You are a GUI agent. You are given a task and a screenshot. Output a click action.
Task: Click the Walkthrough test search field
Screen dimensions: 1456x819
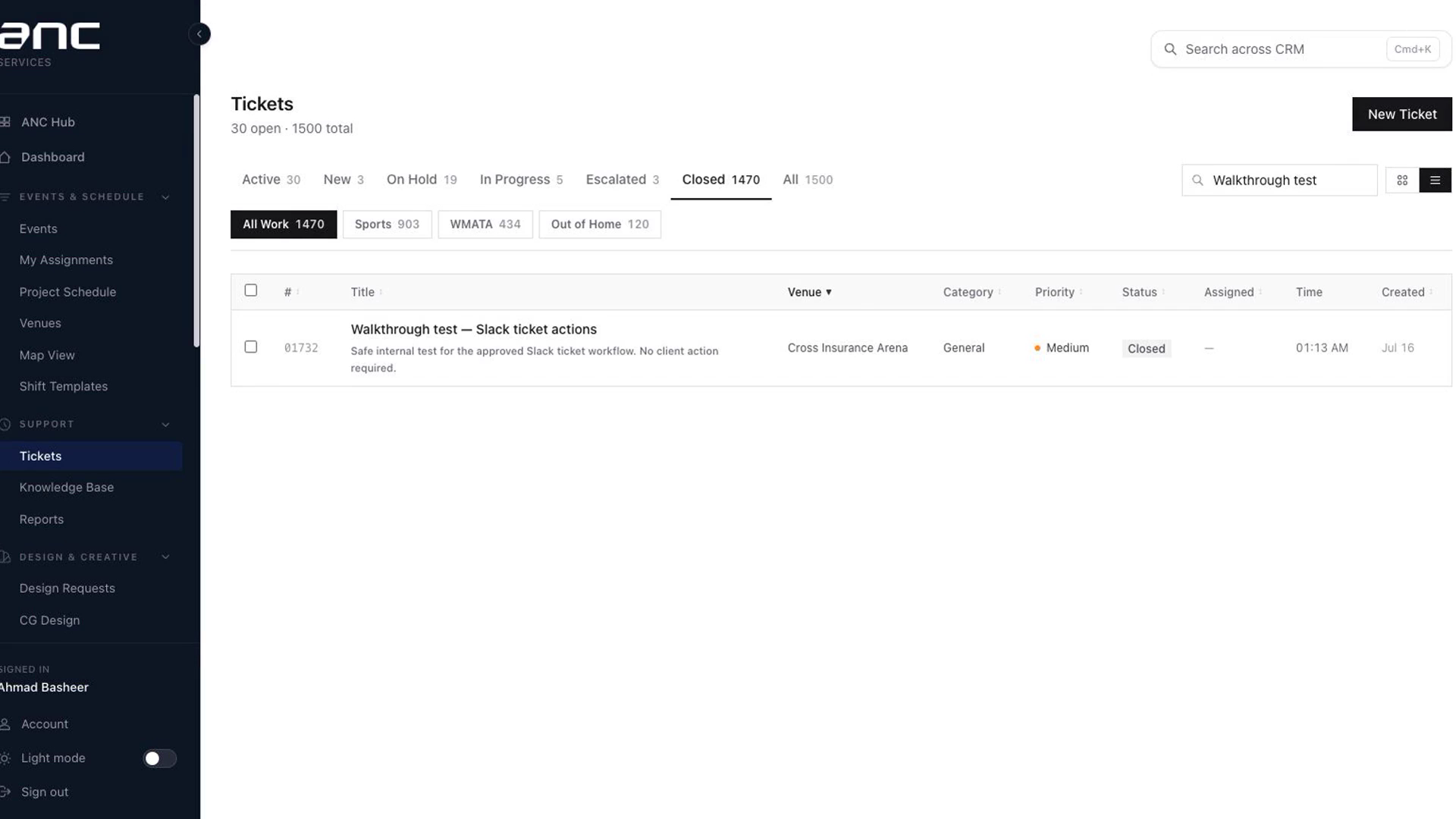coord(1279,180)
